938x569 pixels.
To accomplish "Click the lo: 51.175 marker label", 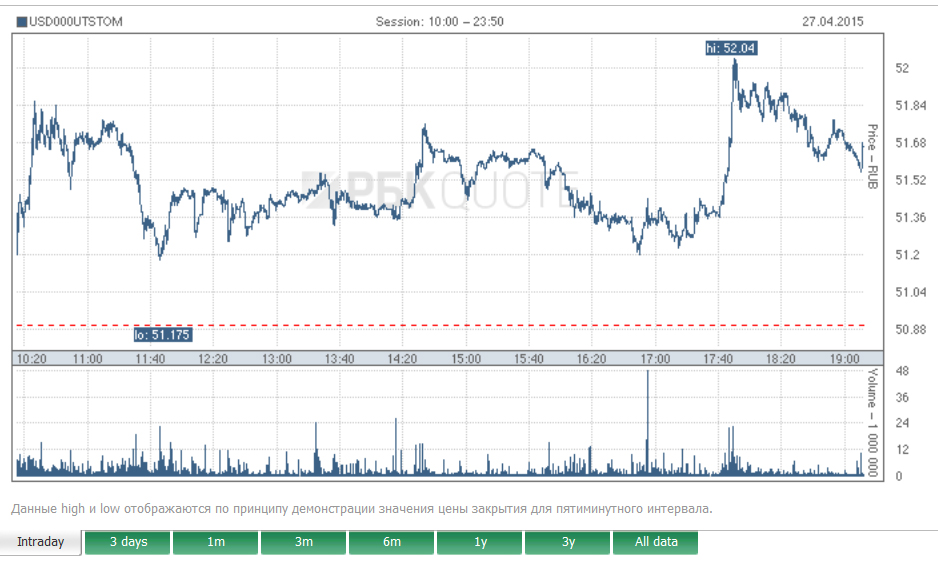I will pyautogui.click(x=162, y=335).
